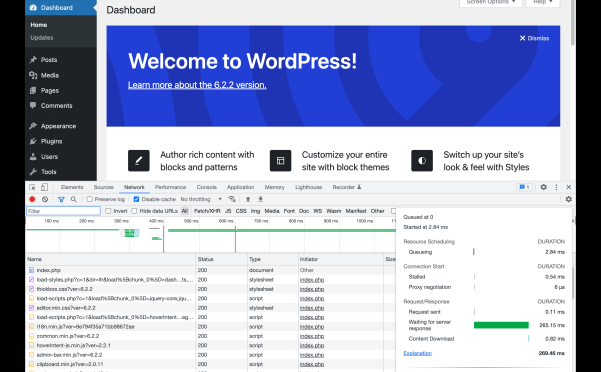601x372 pixels.
Task: Check the Hide data URLs checkbox
Action: point(134,211)
